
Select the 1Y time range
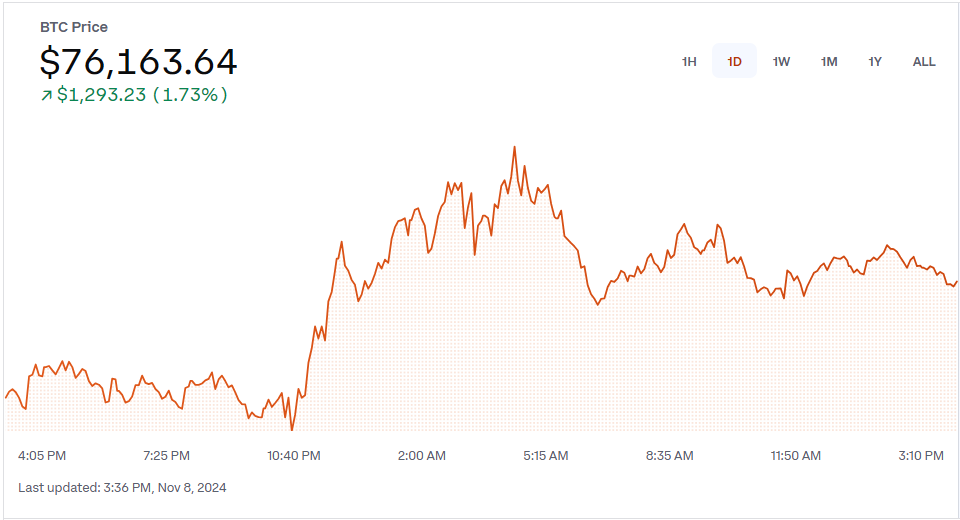tap(875, 62)
